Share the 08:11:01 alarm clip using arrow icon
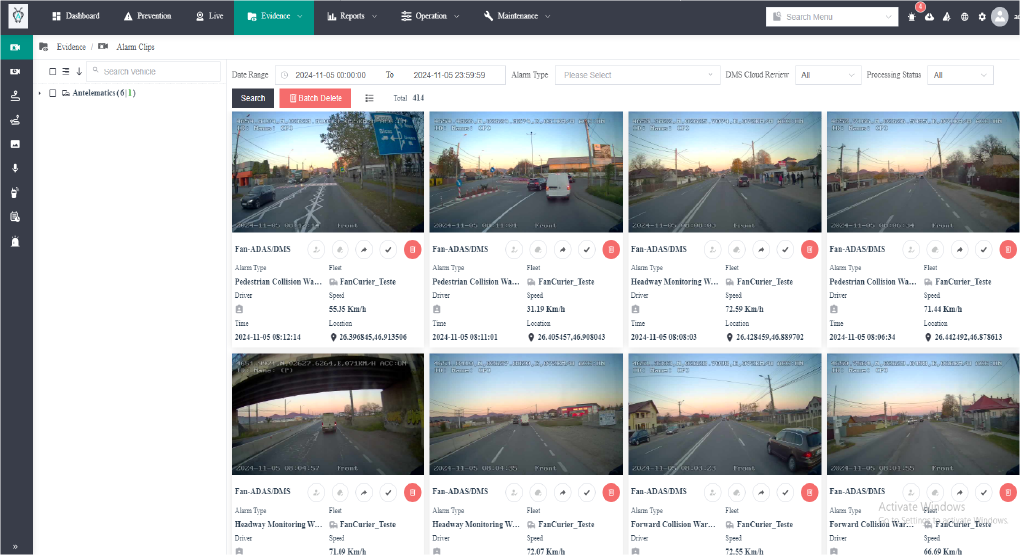The width and height of the screenshot is (1020, 555). coord(563,249)
